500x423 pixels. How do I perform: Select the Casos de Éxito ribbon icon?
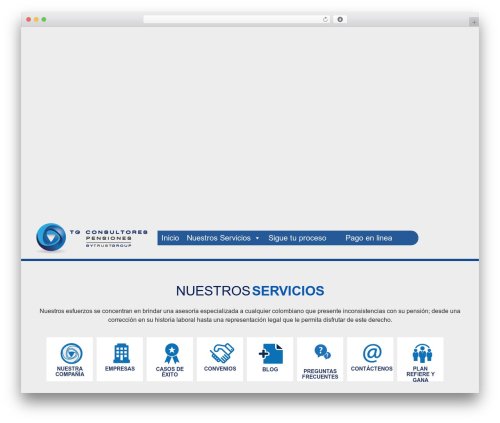click(172, 354)
